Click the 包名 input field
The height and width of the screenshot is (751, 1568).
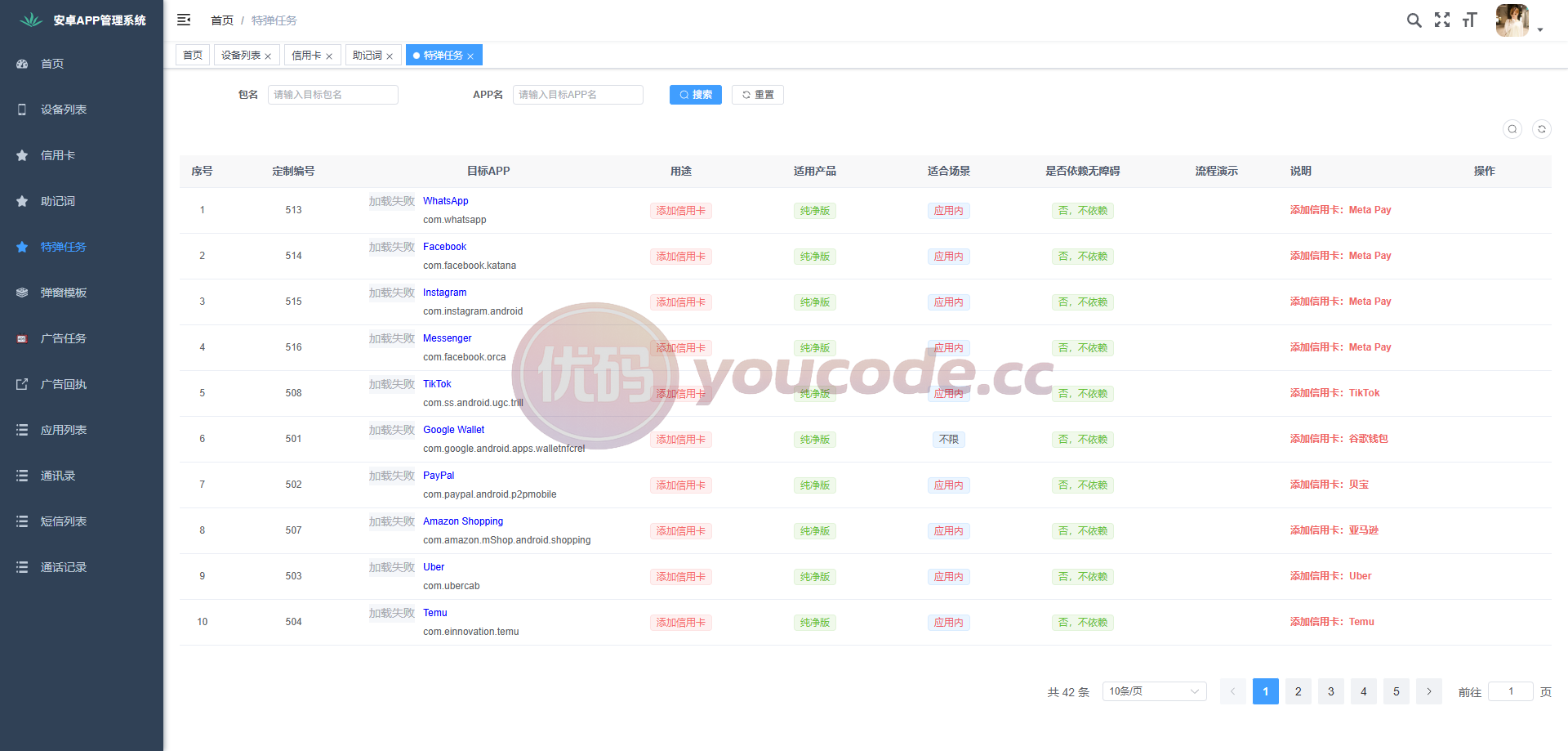pos(333,95)
